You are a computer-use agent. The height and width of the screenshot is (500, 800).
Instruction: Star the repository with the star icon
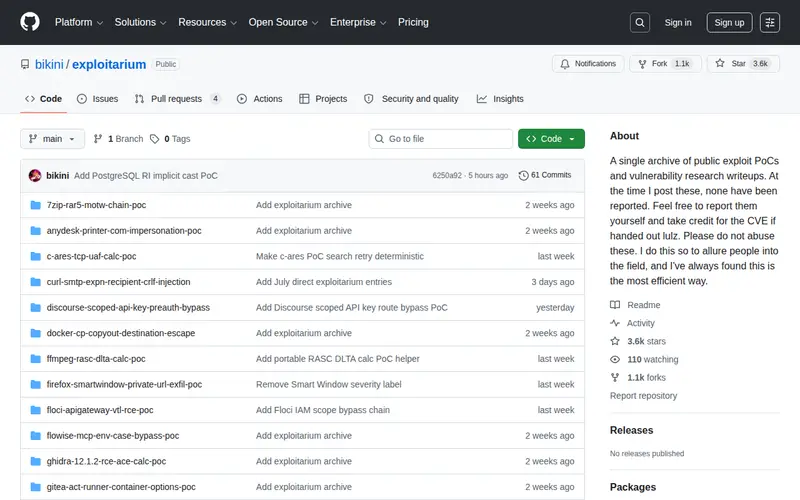(719, 64)
